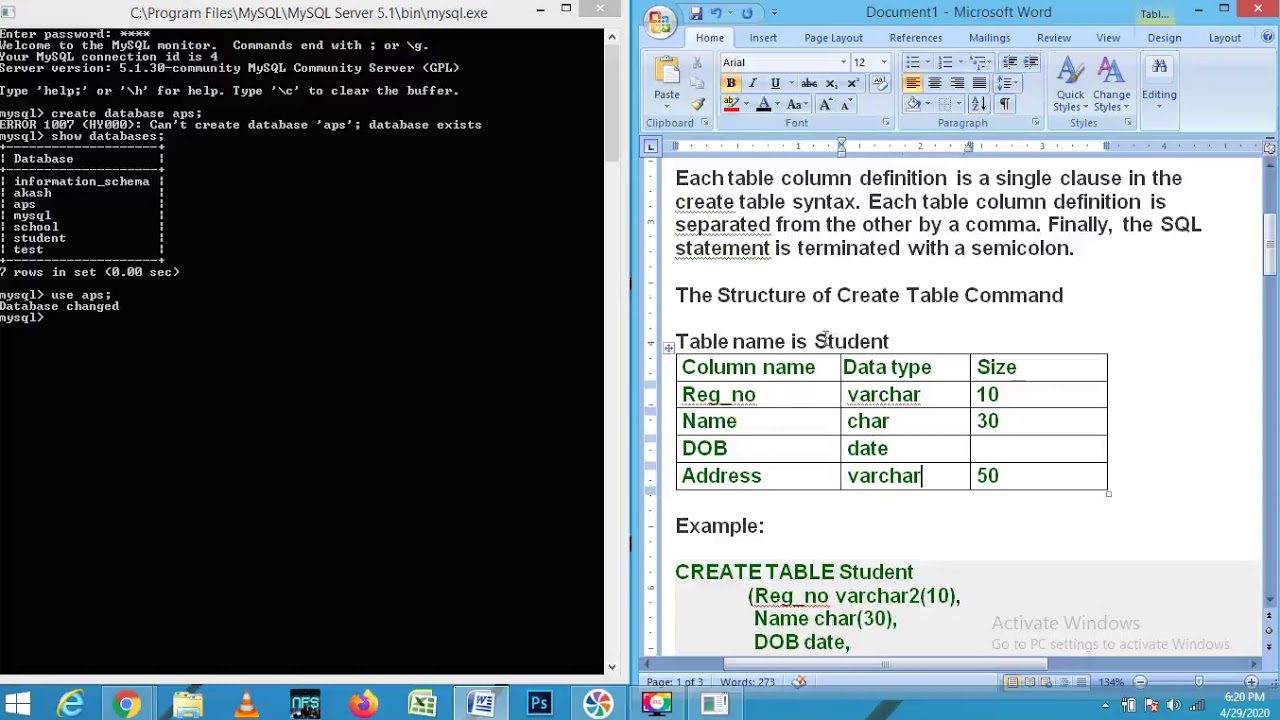Copy selection using the Clipboard copy icon
The width and height of the screenshot is (1280, 720).
point(697,83)
